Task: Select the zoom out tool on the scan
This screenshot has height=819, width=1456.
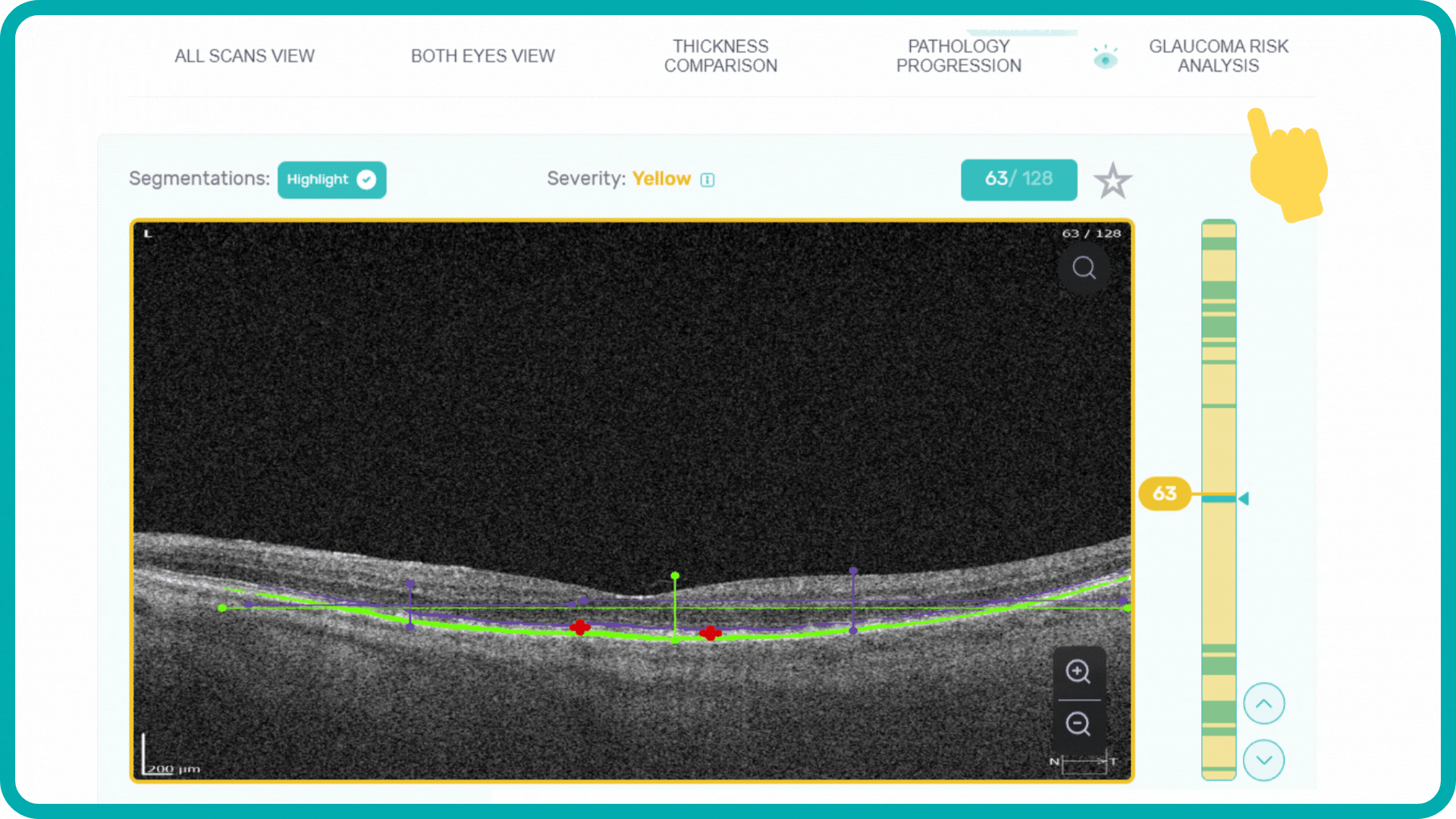Action: point(1079,724)
